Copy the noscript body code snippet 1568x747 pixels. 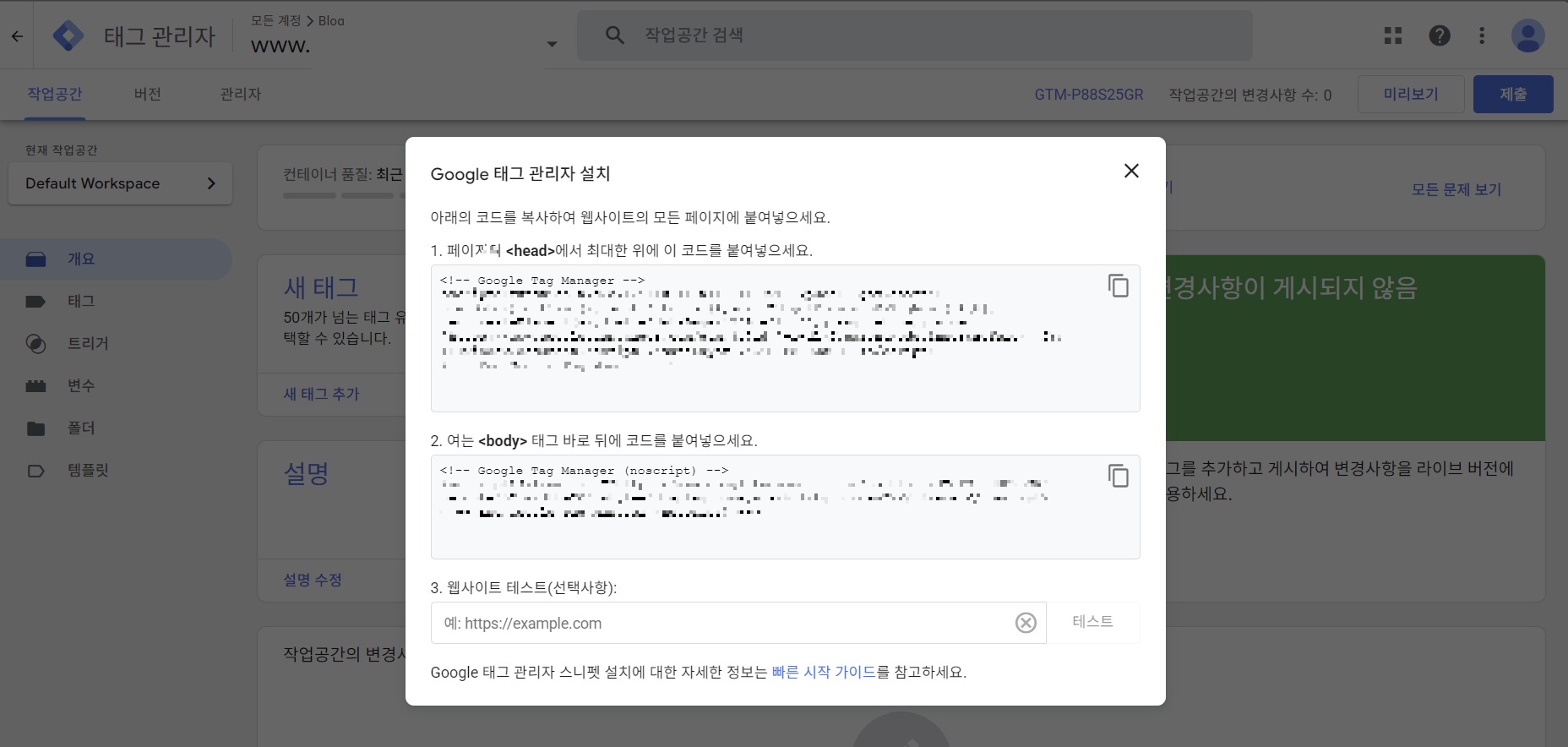coord(1119,476)
